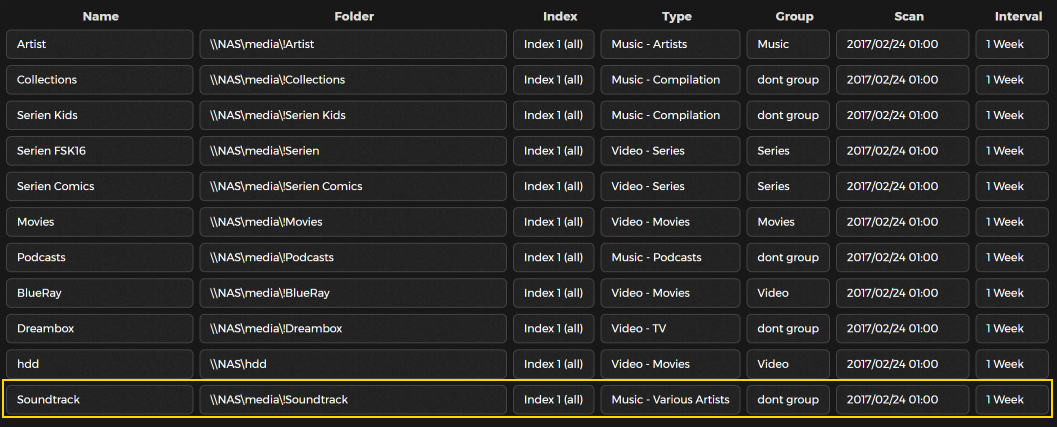Screen dimensions: 1057x427
Task: Select the Dreambox folder path field
Action: coord(353,328)
